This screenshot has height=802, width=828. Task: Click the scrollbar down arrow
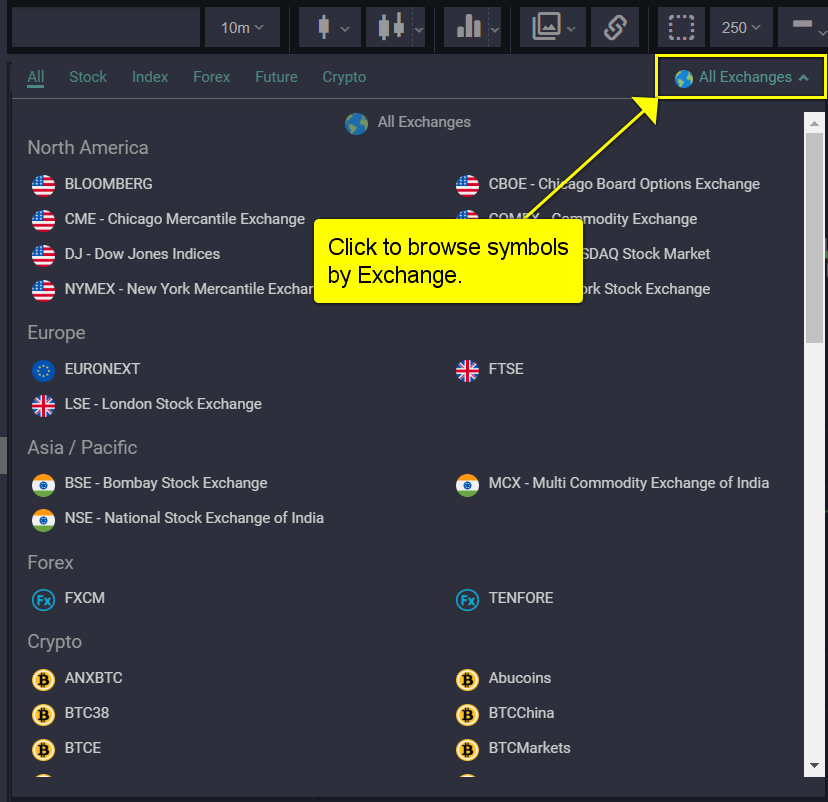[814, 765]
